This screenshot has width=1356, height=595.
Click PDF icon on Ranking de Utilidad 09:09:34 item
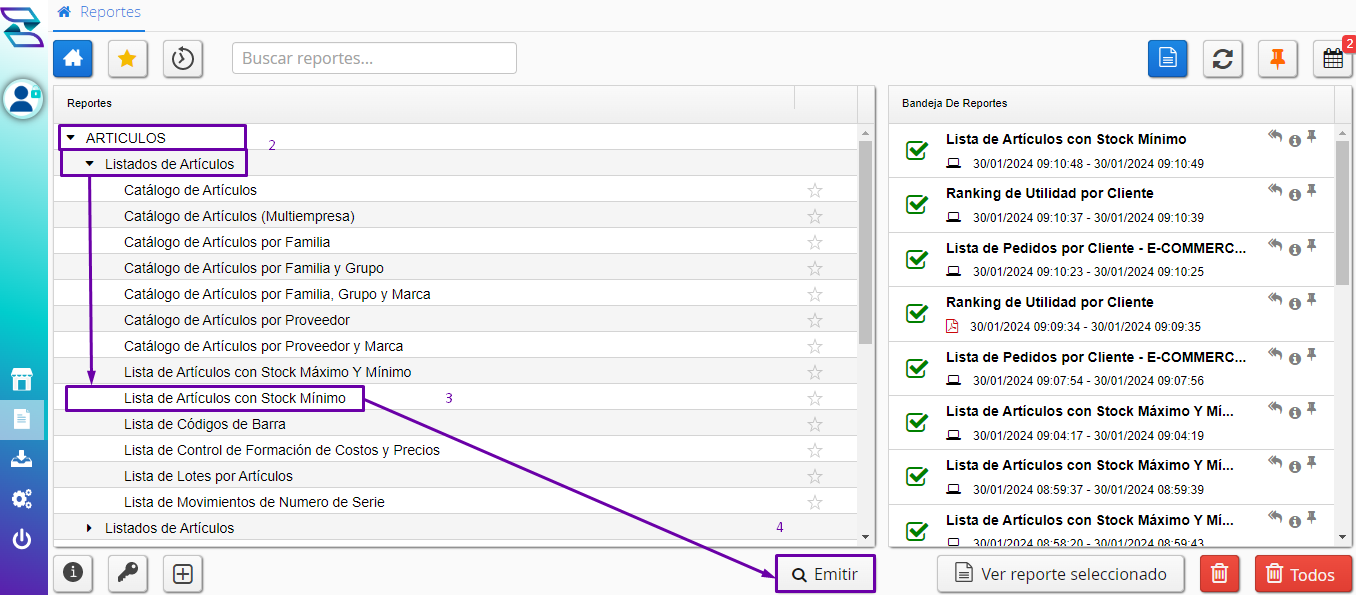[x=952, y=326]
